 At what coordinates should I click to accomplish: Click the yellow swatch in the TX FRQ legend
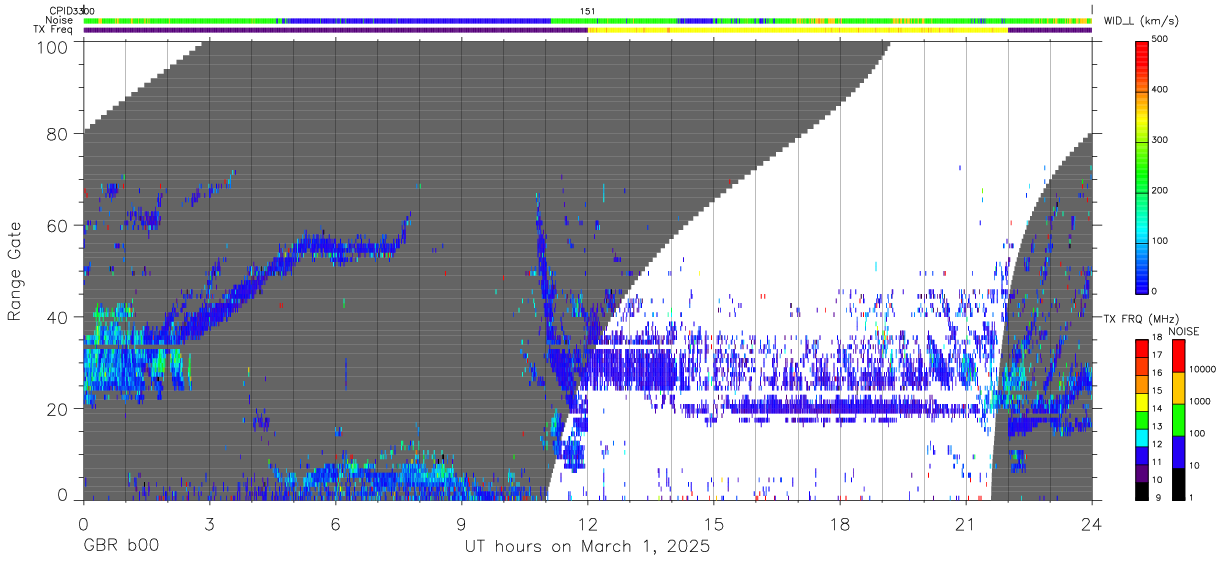1142,402
